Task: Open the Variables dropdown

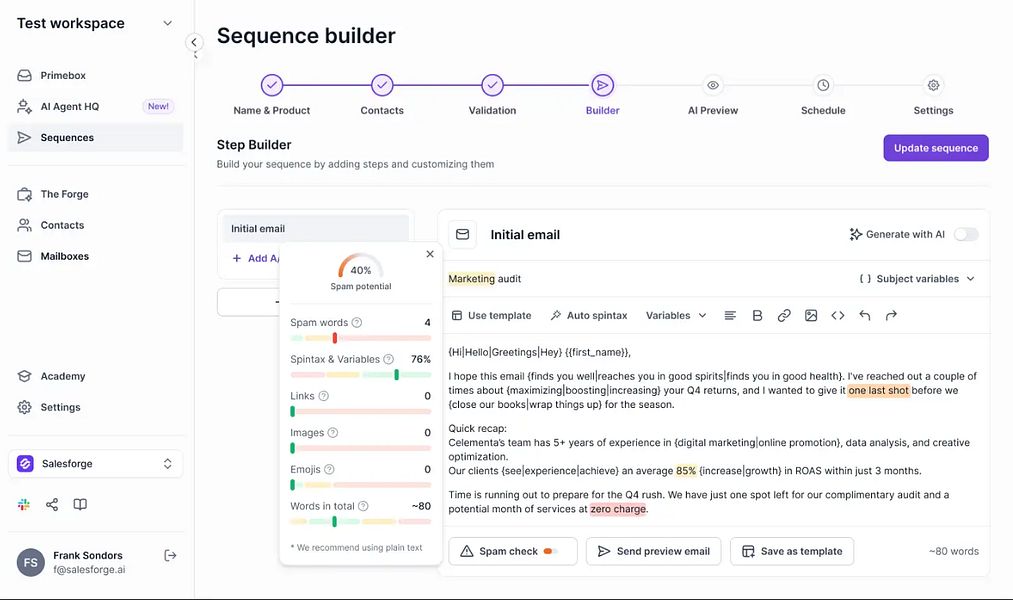Action: (x=675, y=315)
